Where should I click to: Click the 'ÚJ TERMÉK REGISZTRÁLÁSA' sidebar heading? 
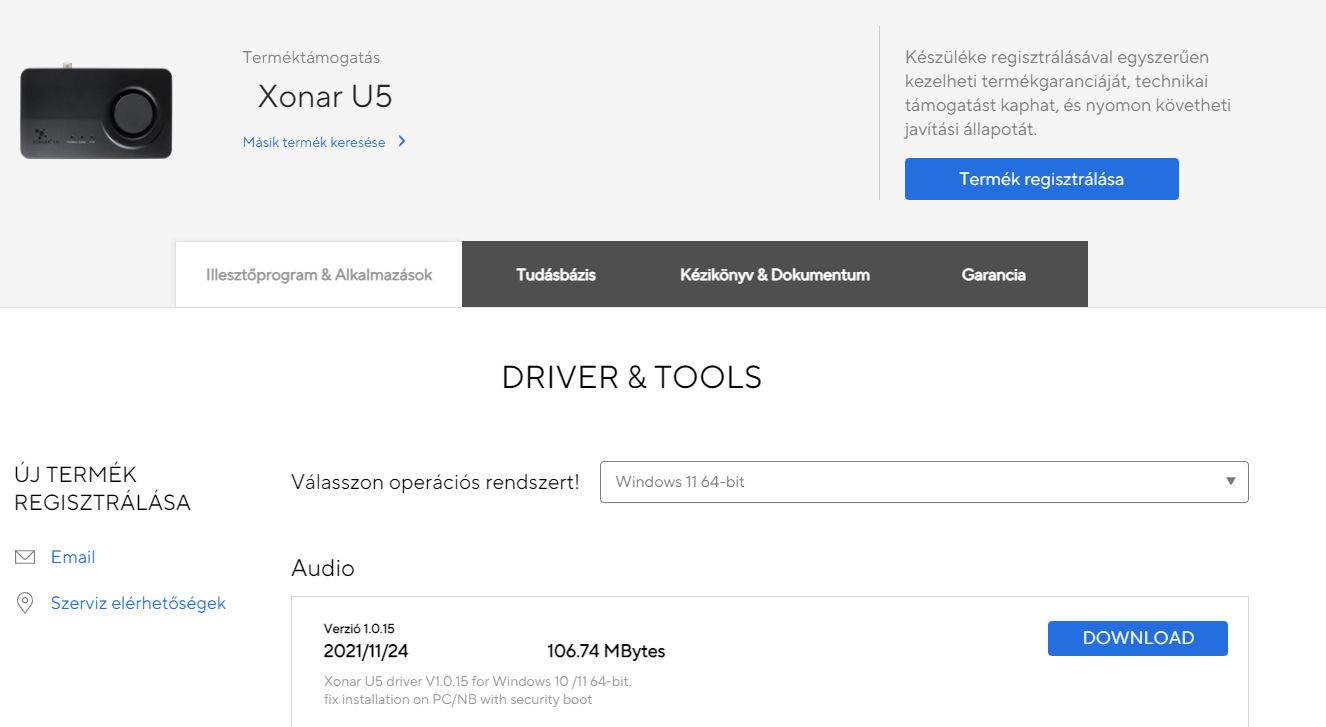(103, 488)
